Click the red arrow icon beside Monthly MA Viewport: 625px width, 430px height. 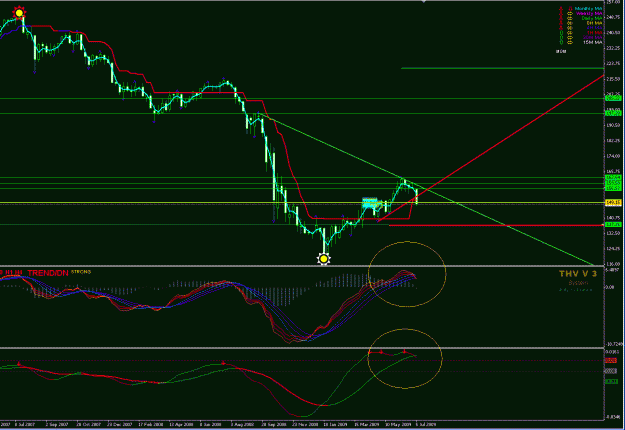561,9
